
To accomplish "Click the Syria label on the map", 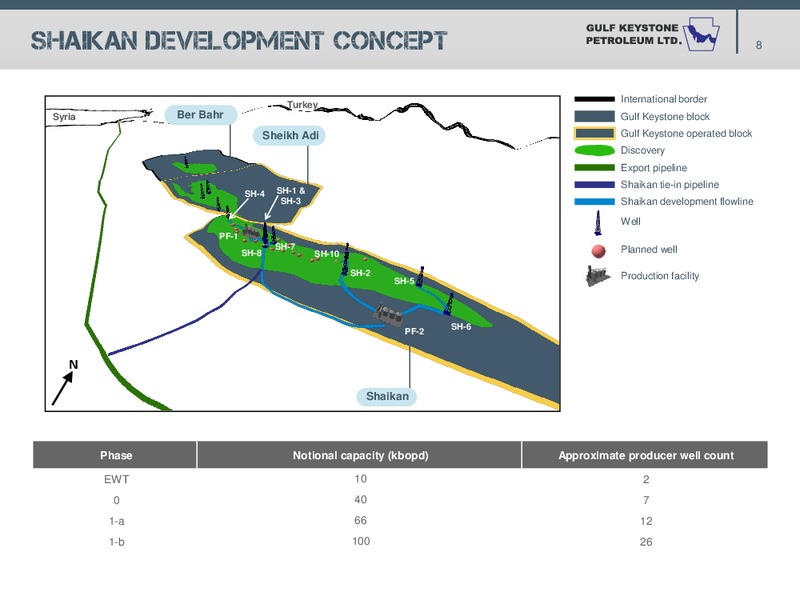I will 64,117.
